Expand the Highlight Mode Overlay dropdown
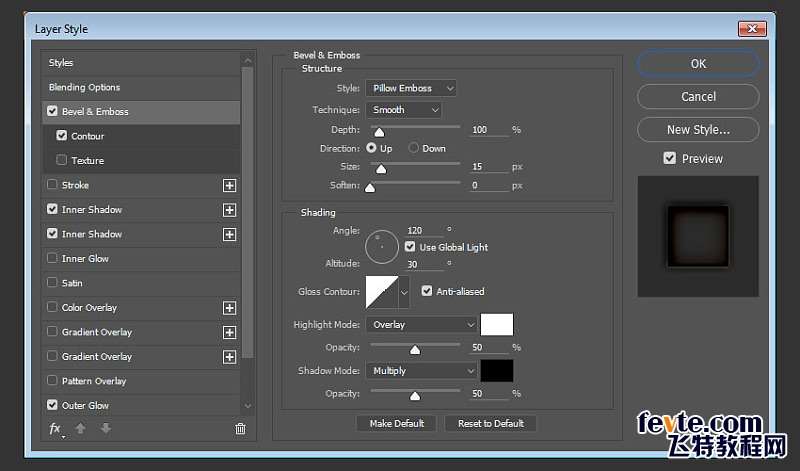This screenshot has height=471, width=800. pyautogui.click(x=421, y=325)
